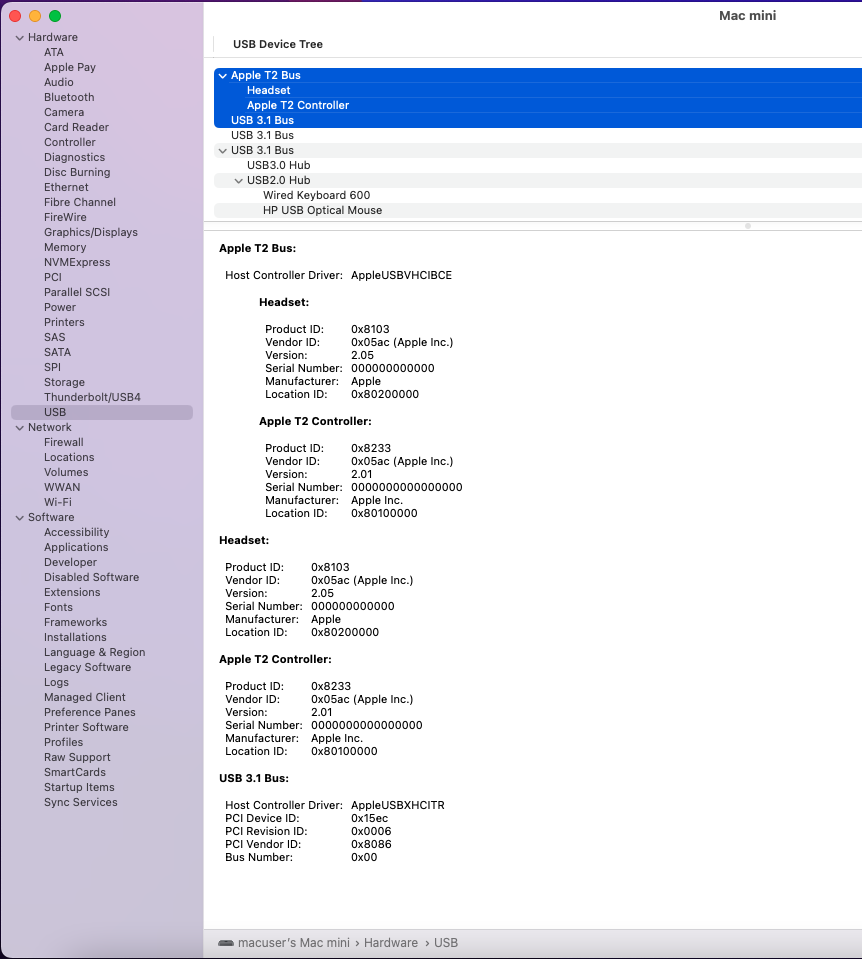Select Camera in the sidebar
This screenshot has width=862, height=959.
click(64, 113)
